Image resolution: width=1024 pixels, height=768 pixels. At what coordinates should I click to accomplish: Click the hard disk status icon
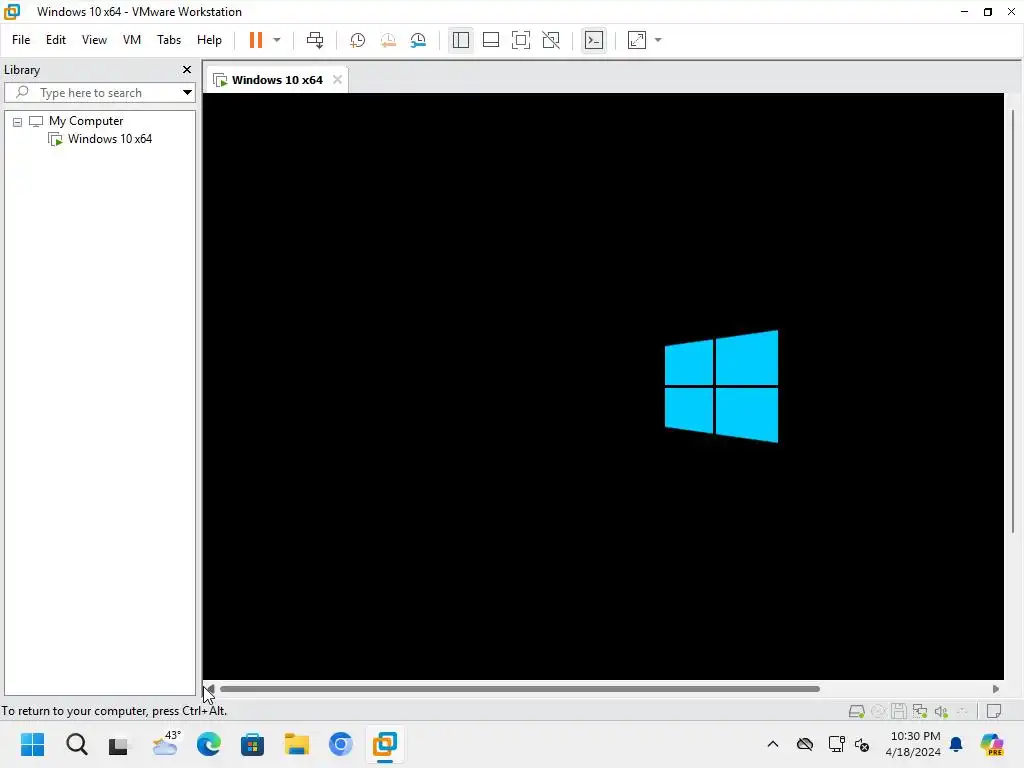click(x=856, y=711)
